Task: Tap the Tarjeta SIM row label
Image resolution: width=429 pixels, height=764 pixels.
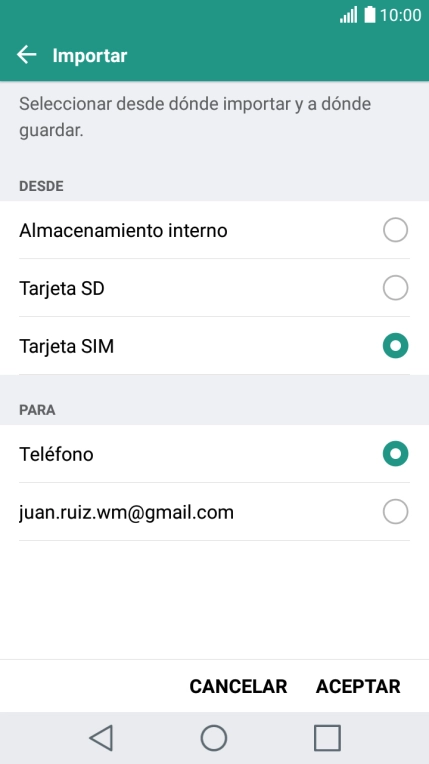Action: pos(67,346)
